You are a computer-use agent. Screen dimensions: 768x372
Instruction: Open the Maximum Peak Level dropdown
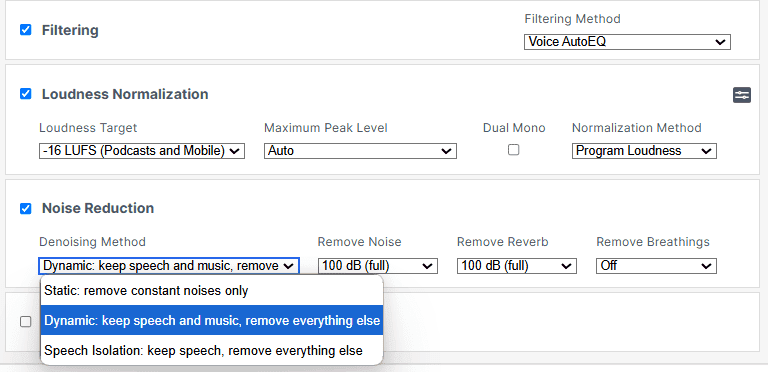[x=360, y=151]
